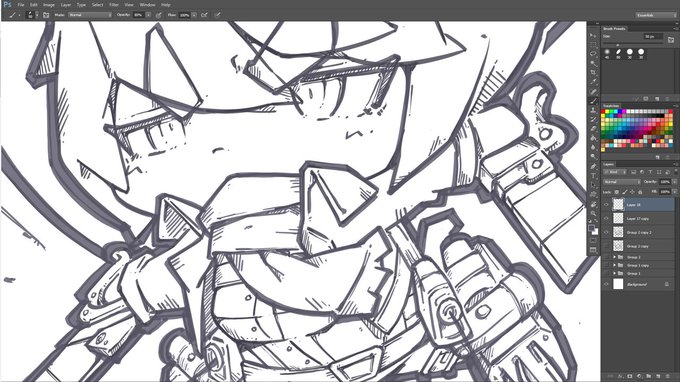The width and height of the screenshot is (680, 382).
Task: Select the Crop tool
Action: coord(593,72)
